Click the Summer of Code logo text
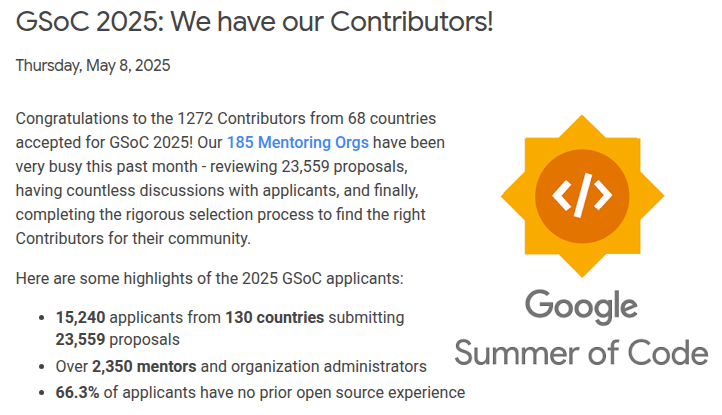Viewport: 722px width, 415px height. [581, 353]
